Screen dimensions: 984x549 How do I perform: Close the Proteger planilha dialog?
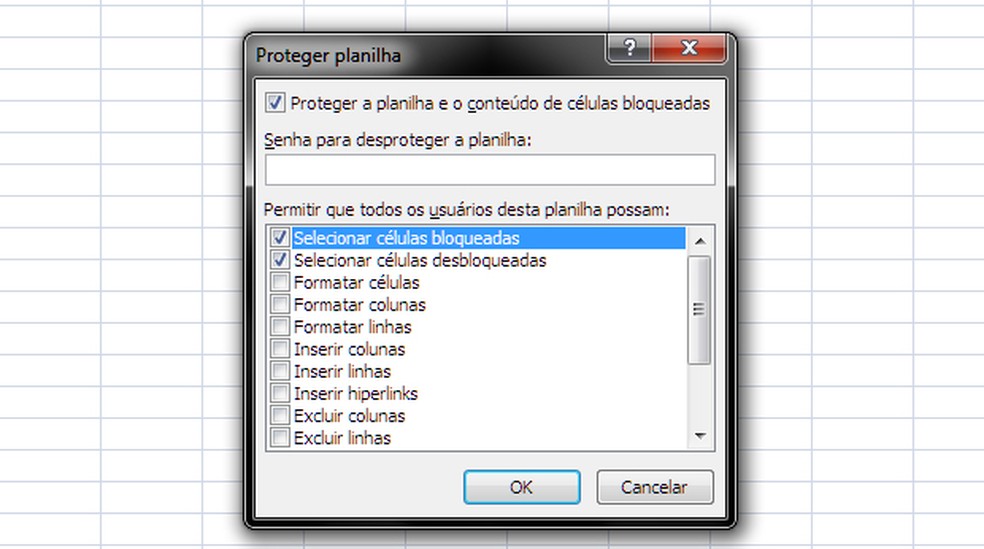pos(688,49)
